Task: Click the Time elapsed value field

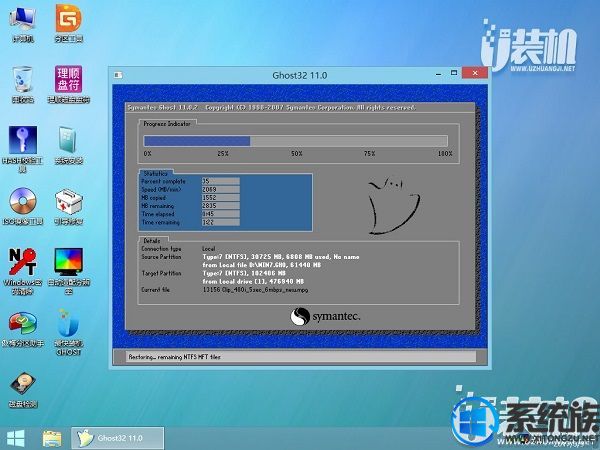Action: coord(221,214)
